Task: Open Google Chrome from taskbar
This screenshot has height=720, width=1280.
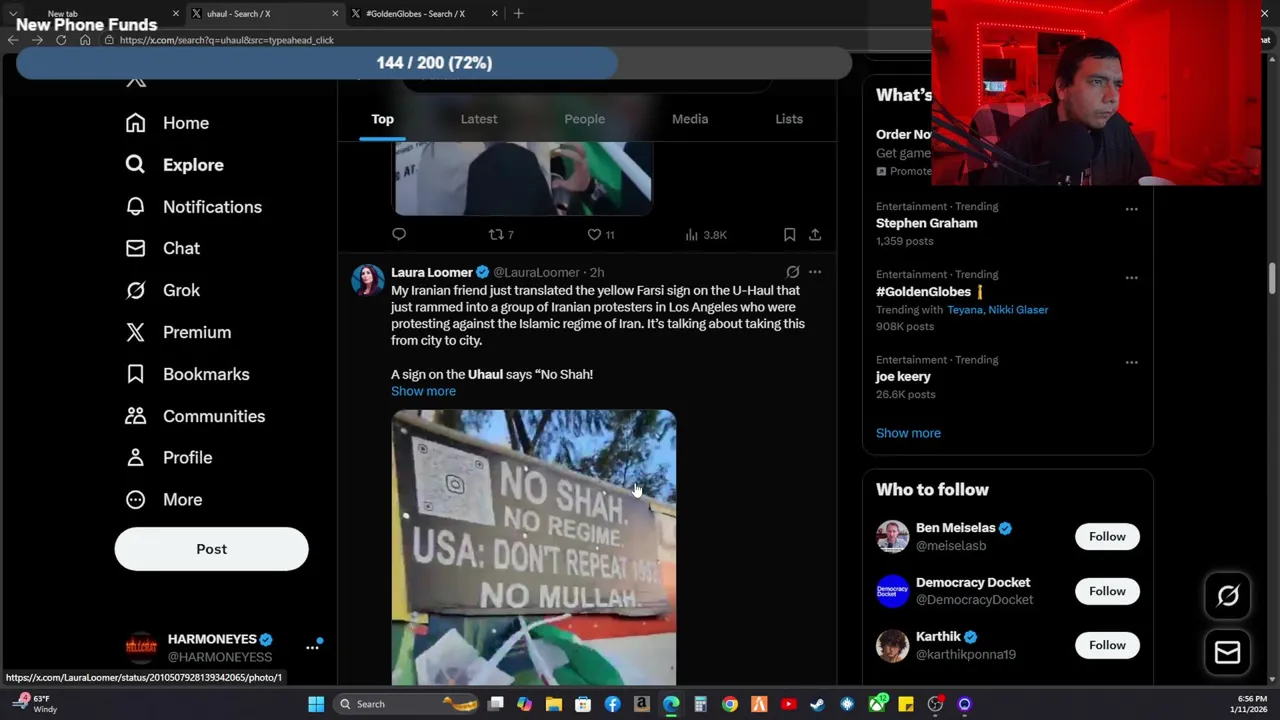Action: [x=730, y=704]
